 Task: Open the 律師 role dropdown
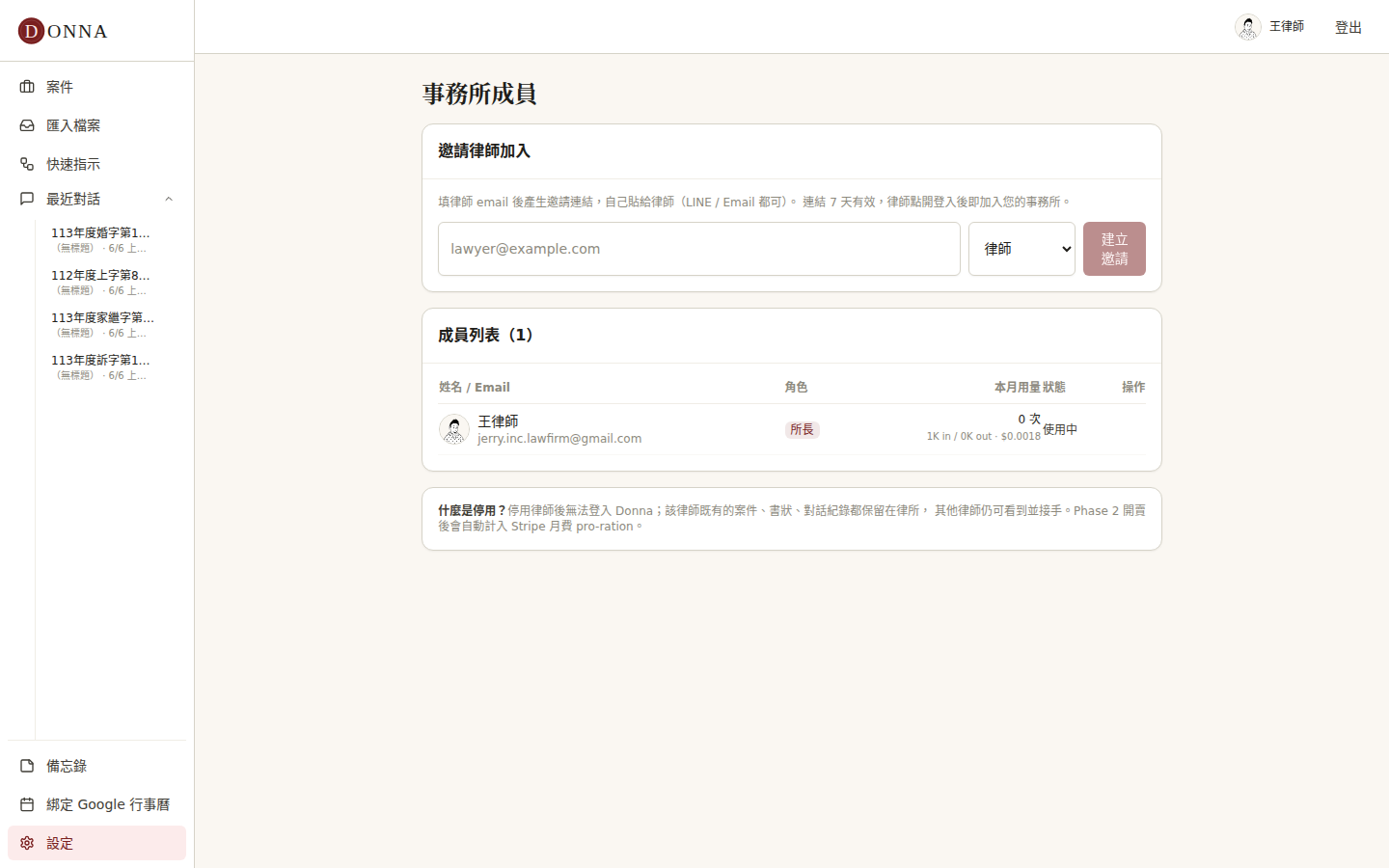click(1021, 249)
